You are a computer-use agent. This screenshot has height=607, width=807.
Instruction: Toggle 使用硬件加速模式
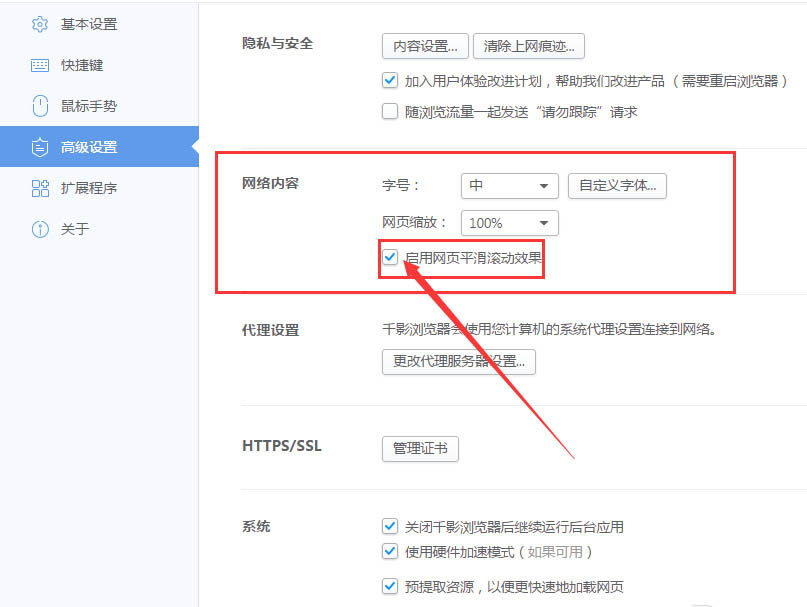coord(389,551)
